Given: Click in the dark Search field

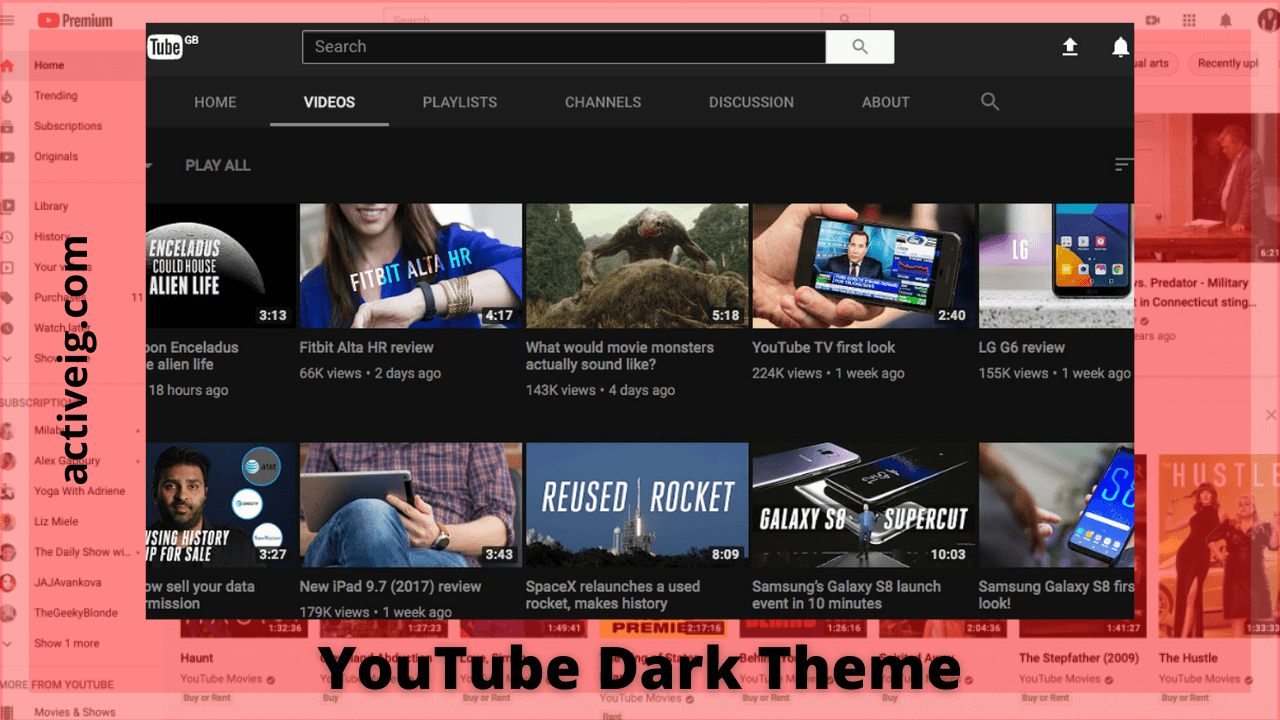Looking at the screenshot, I should (x=564, y=47).
